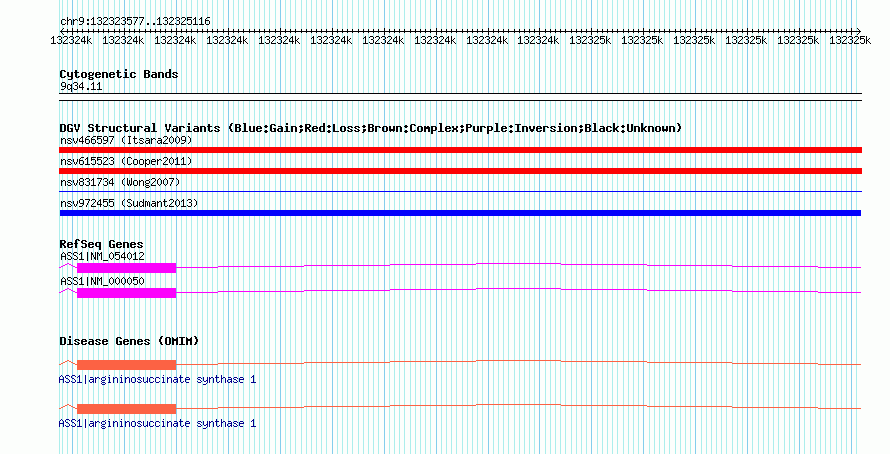Click the magenta exon block of NM_054012
This screenshot has width=890, height=454.
[127, 268]
